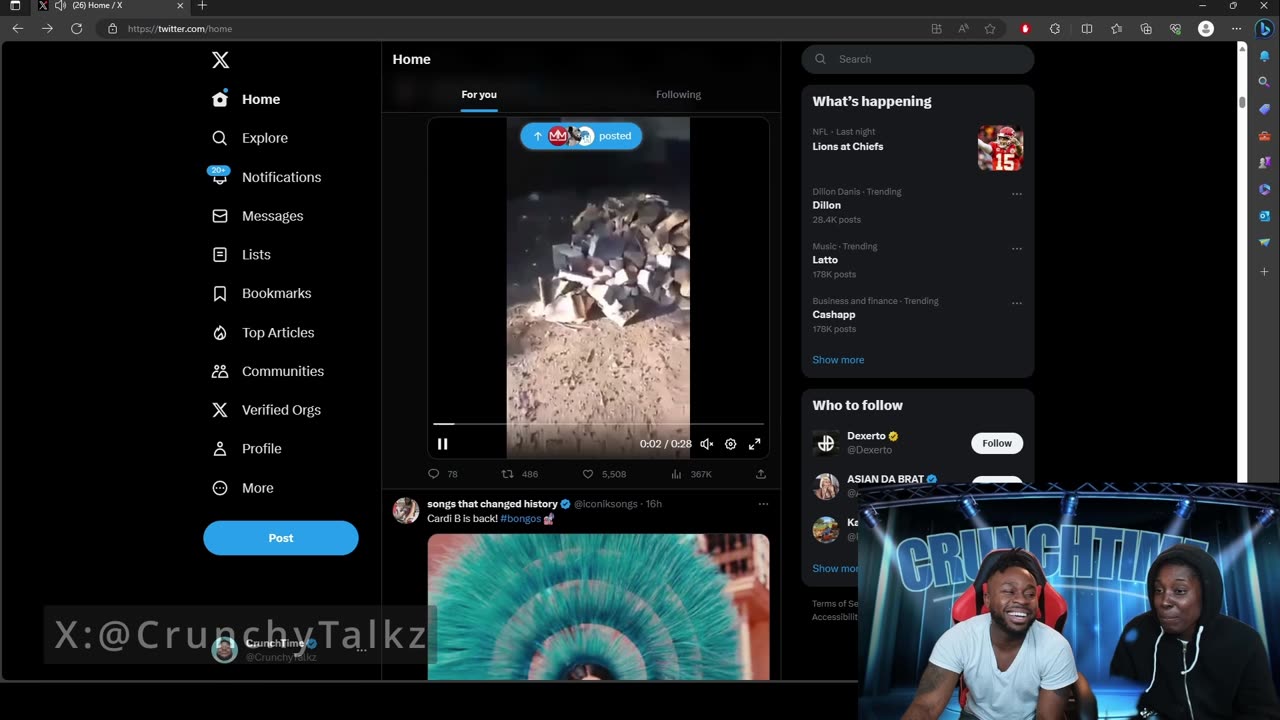Toggle video fullscreen mode
Screen dimensions: 1280x720
(x=755, y=444)
